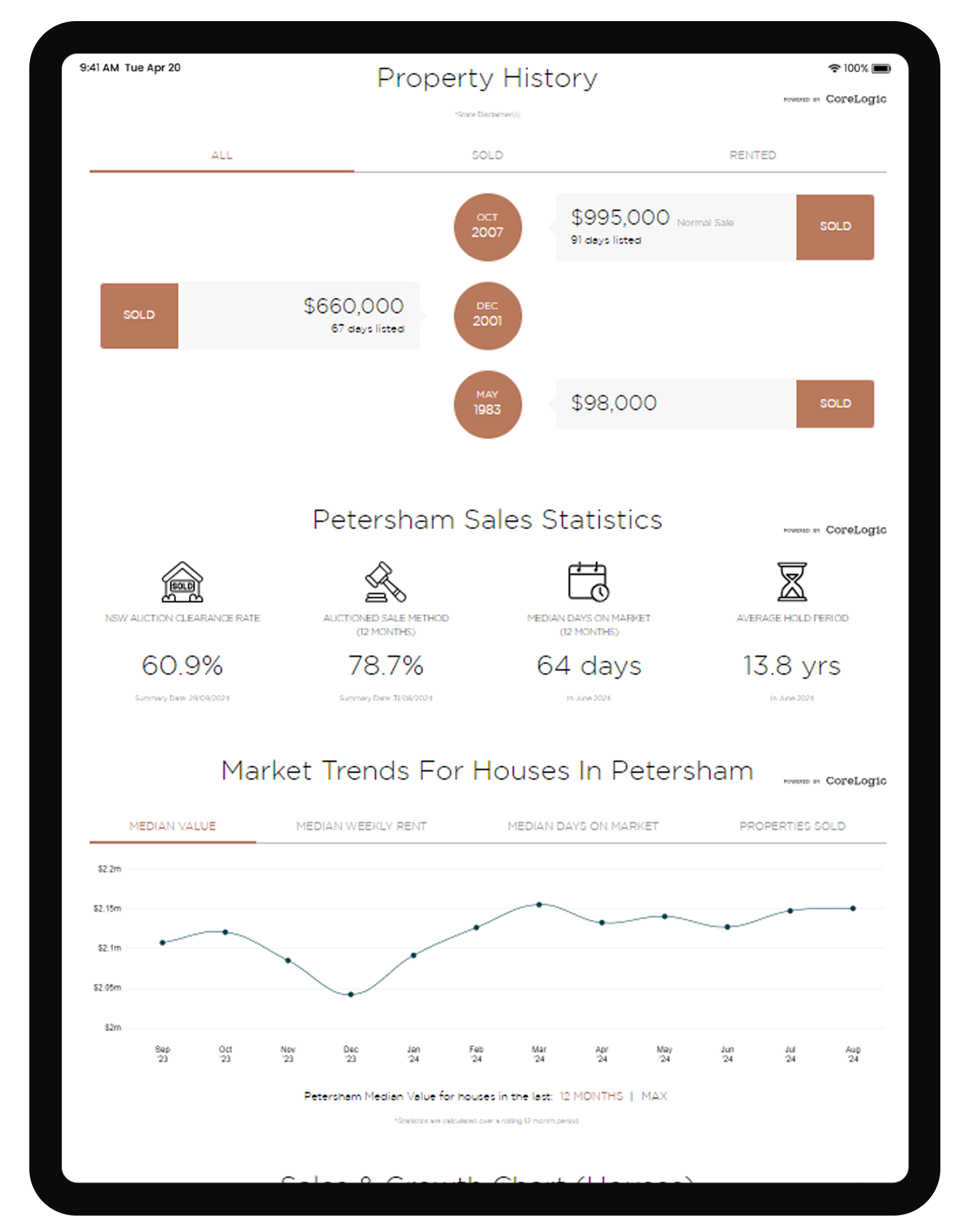View the Properties Sold chart tab

(792, 826)
